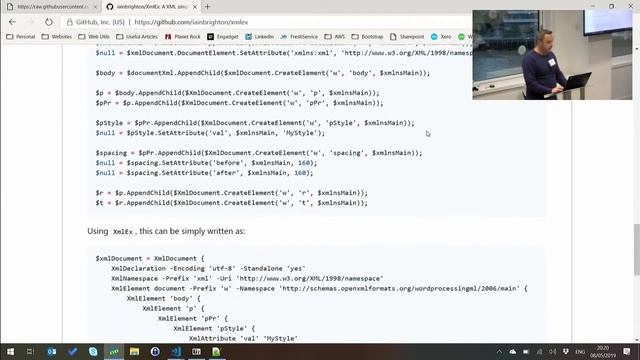This screenshot has width=640, height=360.
Task: Open File Explorer from the taskbar
Action: coord(134,351)
